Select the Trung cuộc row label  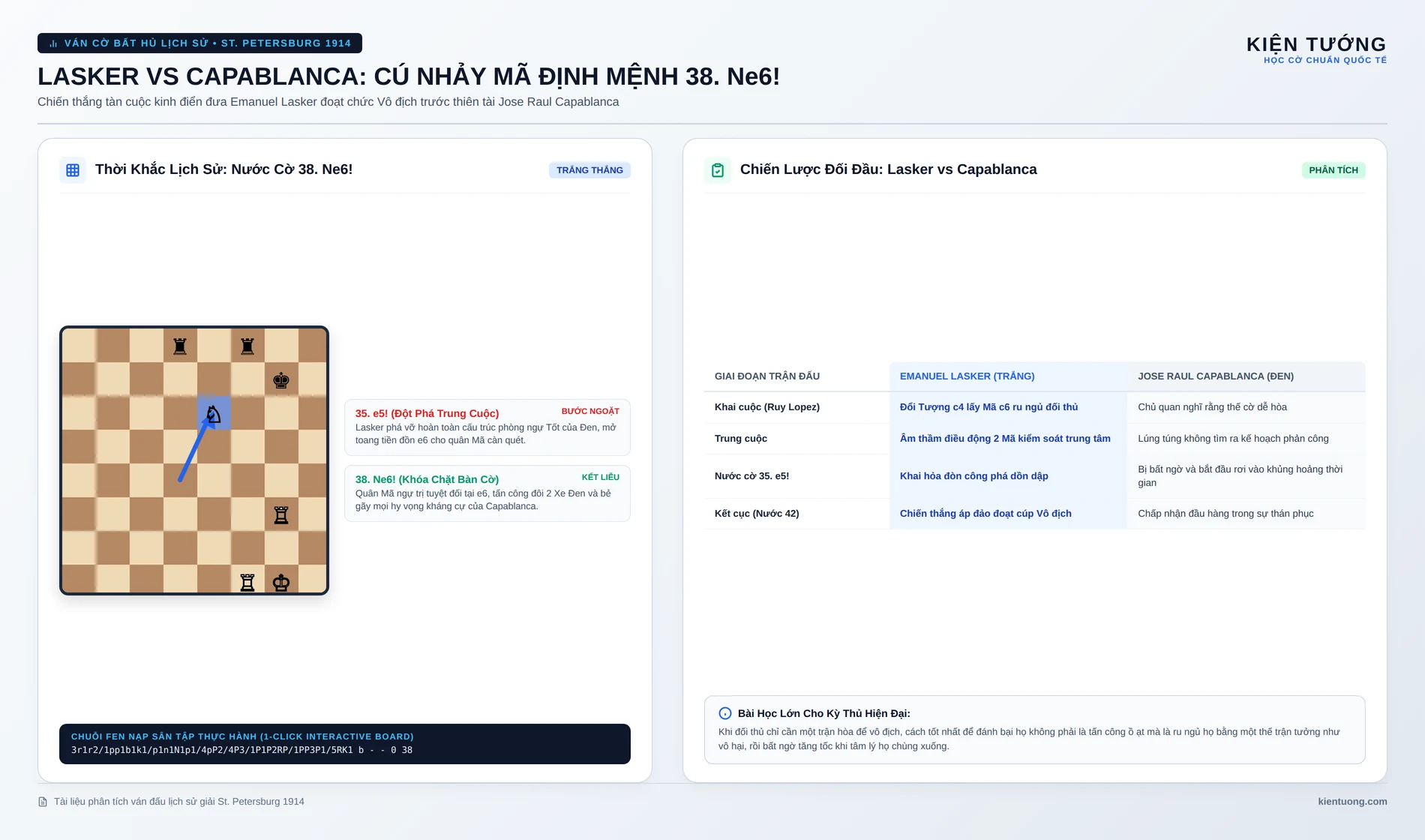pyautogui.click(x=741, y=439)
